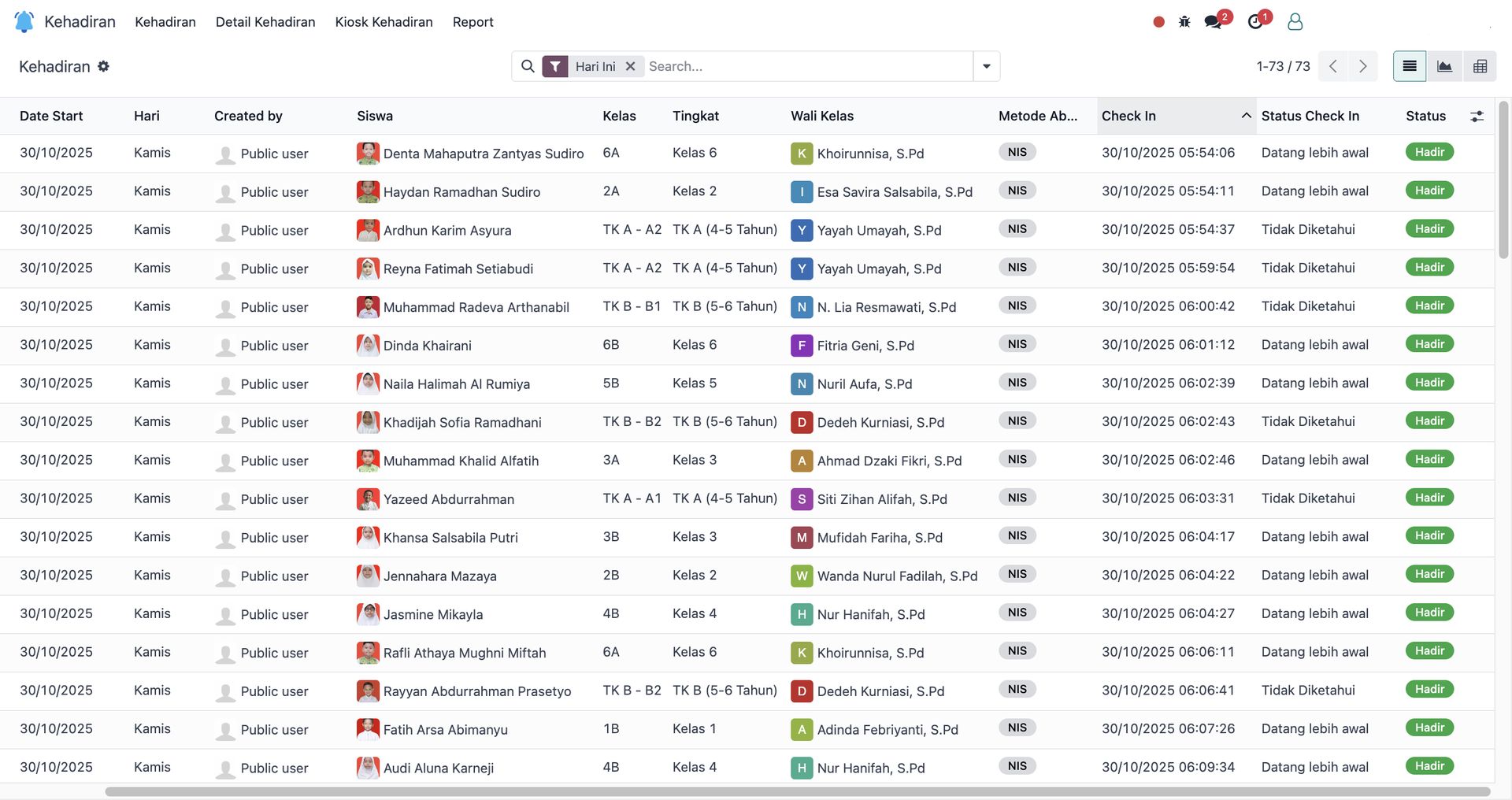
Task: Open the Report menu
Action: click(x=472, y=22)
